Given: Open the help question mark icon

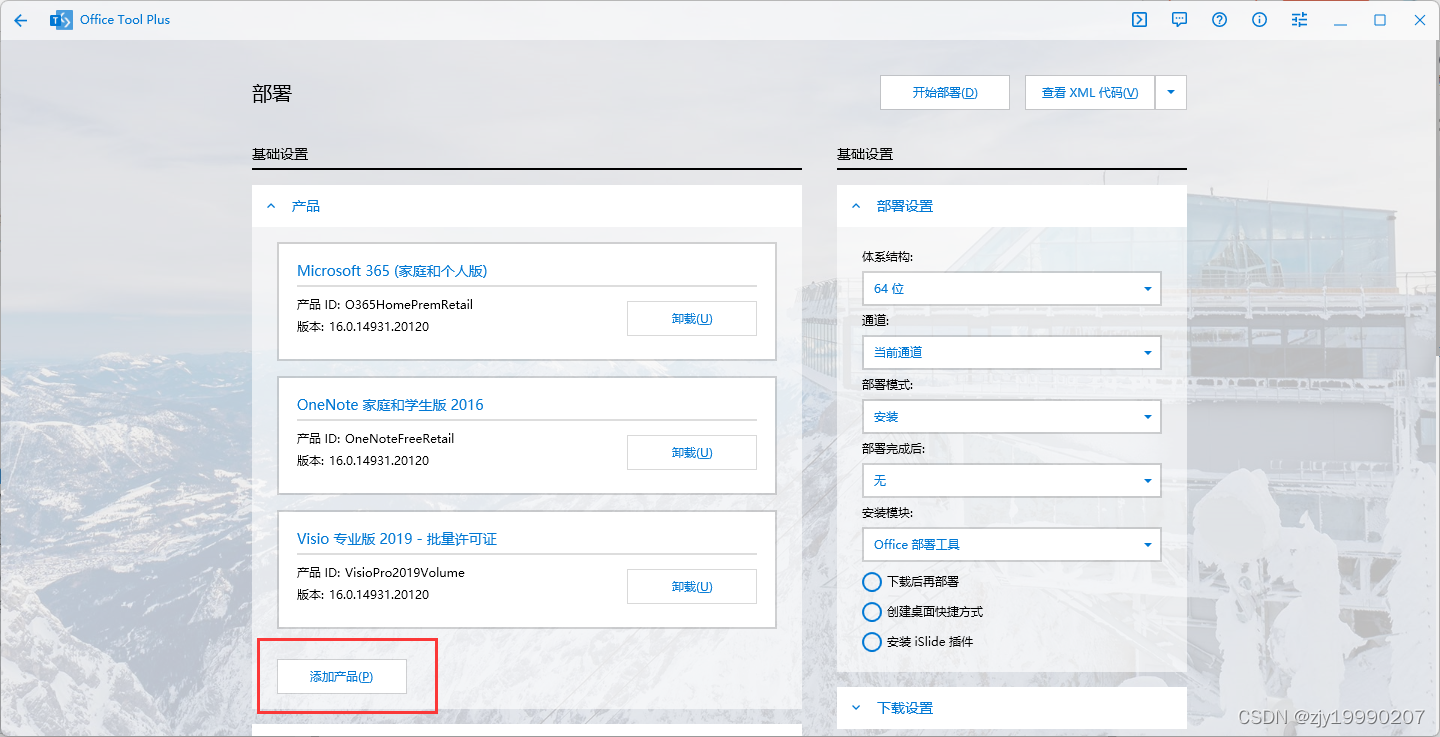Looking at the screenshot, I should 1219,20.
